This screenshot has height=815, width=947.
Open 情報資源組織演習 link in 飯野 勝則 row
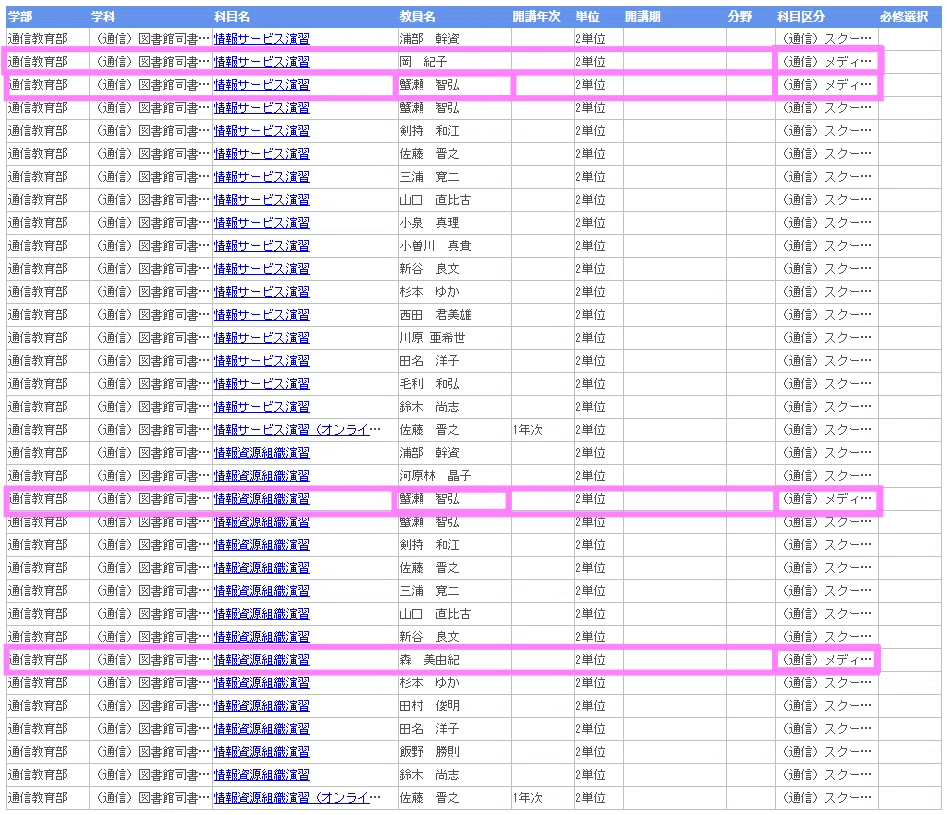click(262, 752)
